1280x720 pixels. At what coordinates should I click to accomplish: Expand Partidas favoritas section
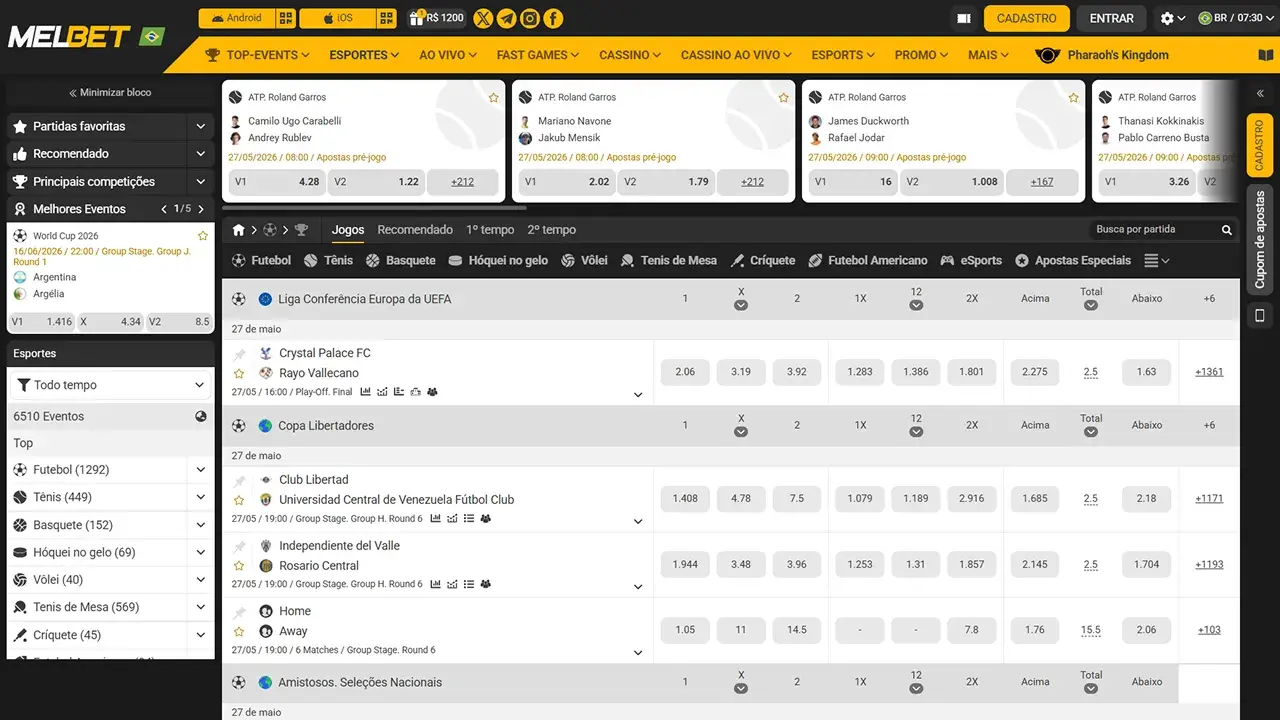(x=110, y=126)
